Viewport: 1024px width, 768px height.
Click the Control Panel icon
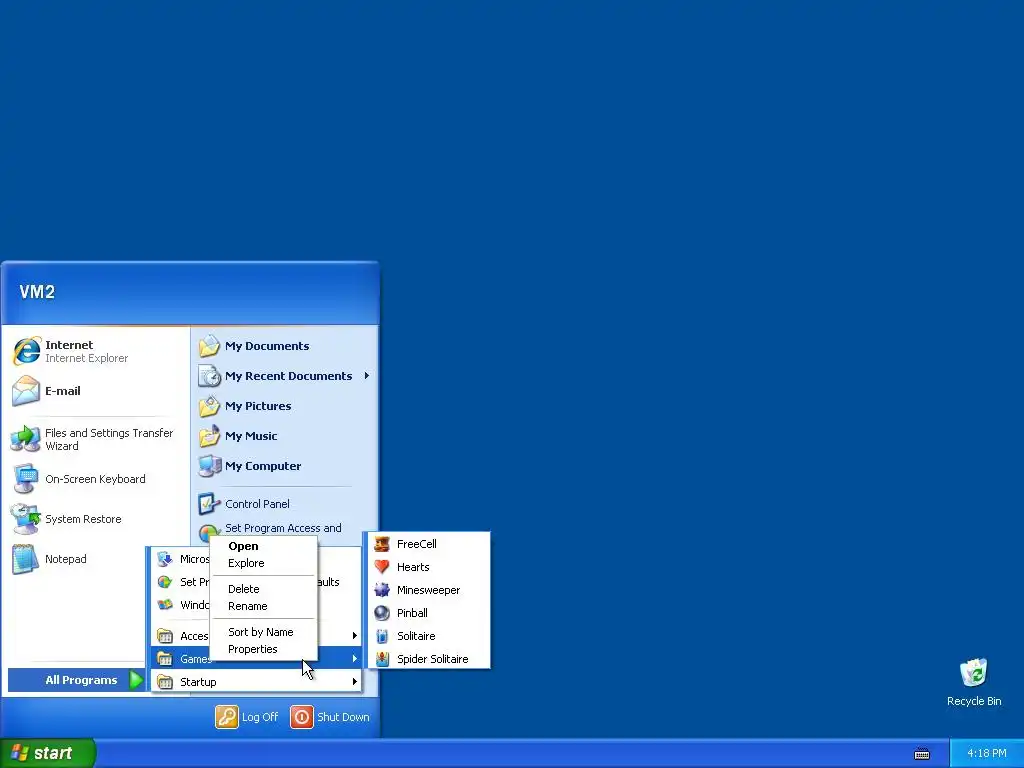(x=210, y=504)
